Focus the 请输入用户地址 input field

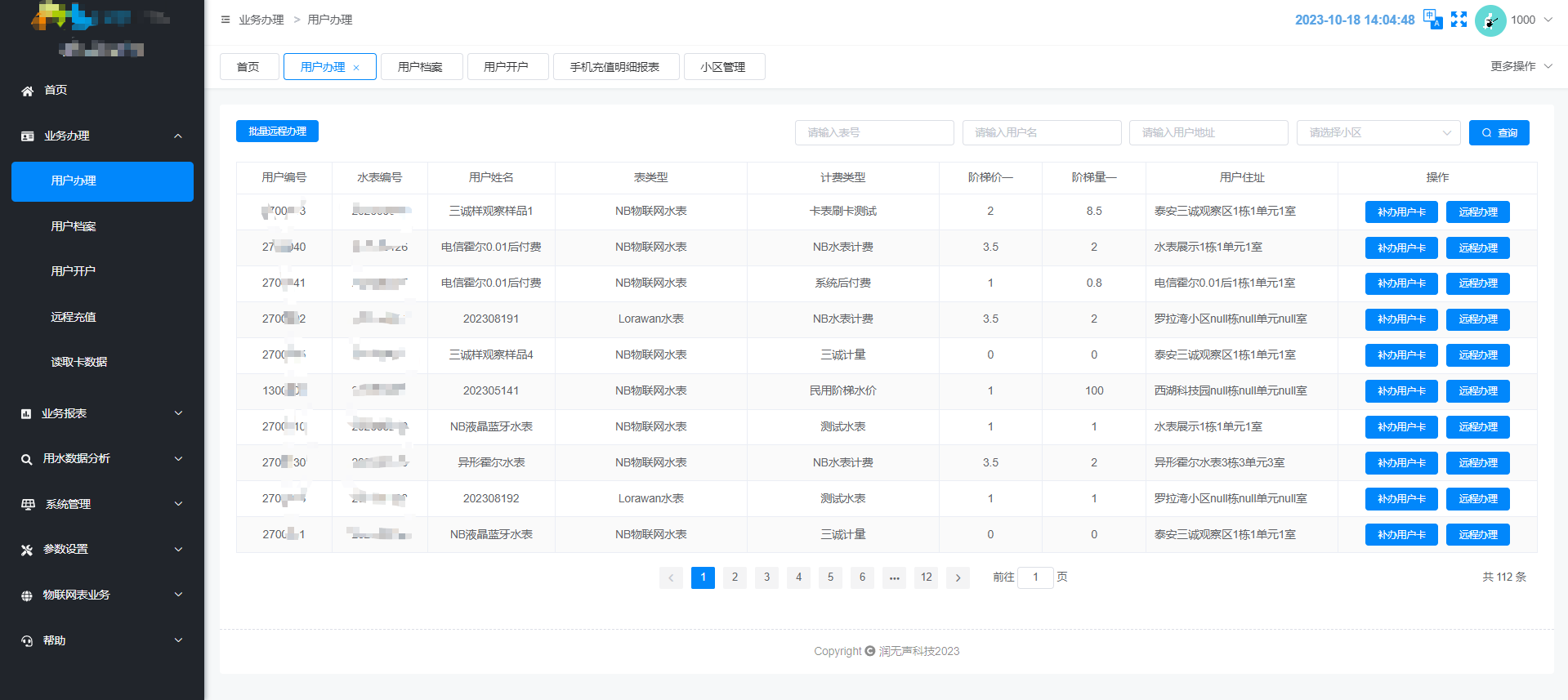pos(1208,132)
